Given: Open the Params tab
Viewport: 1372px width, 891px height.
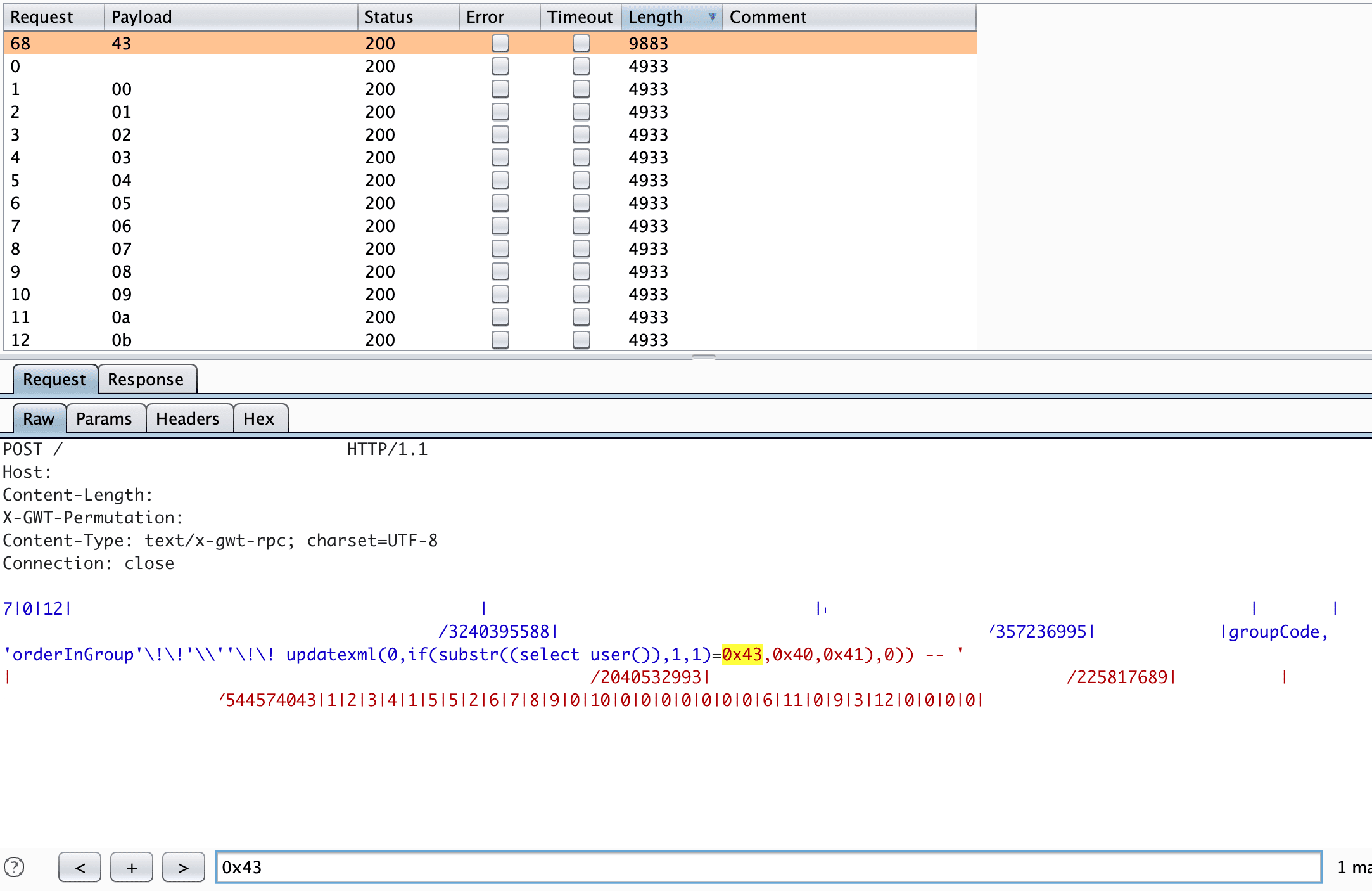Looking at the screenshot, I should tap(104, 418).
